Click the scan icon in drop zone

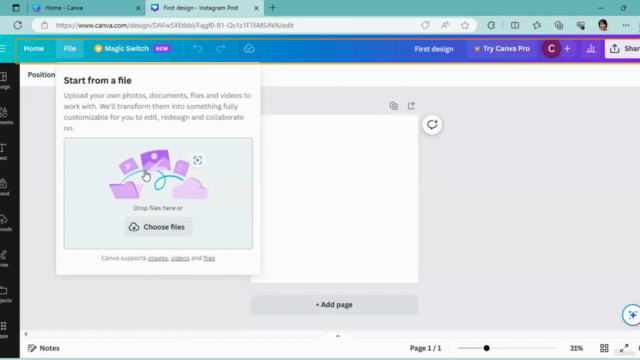198,160
